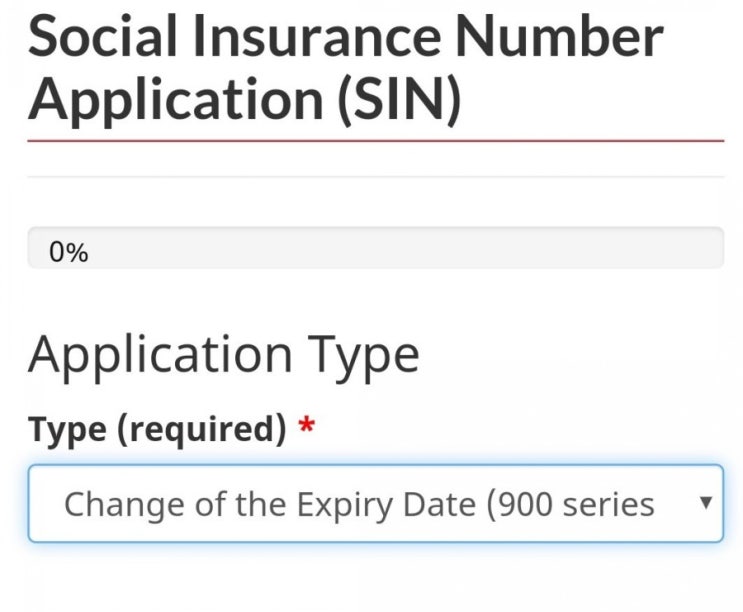Click the red underline beneath the page title

(375, 141)
